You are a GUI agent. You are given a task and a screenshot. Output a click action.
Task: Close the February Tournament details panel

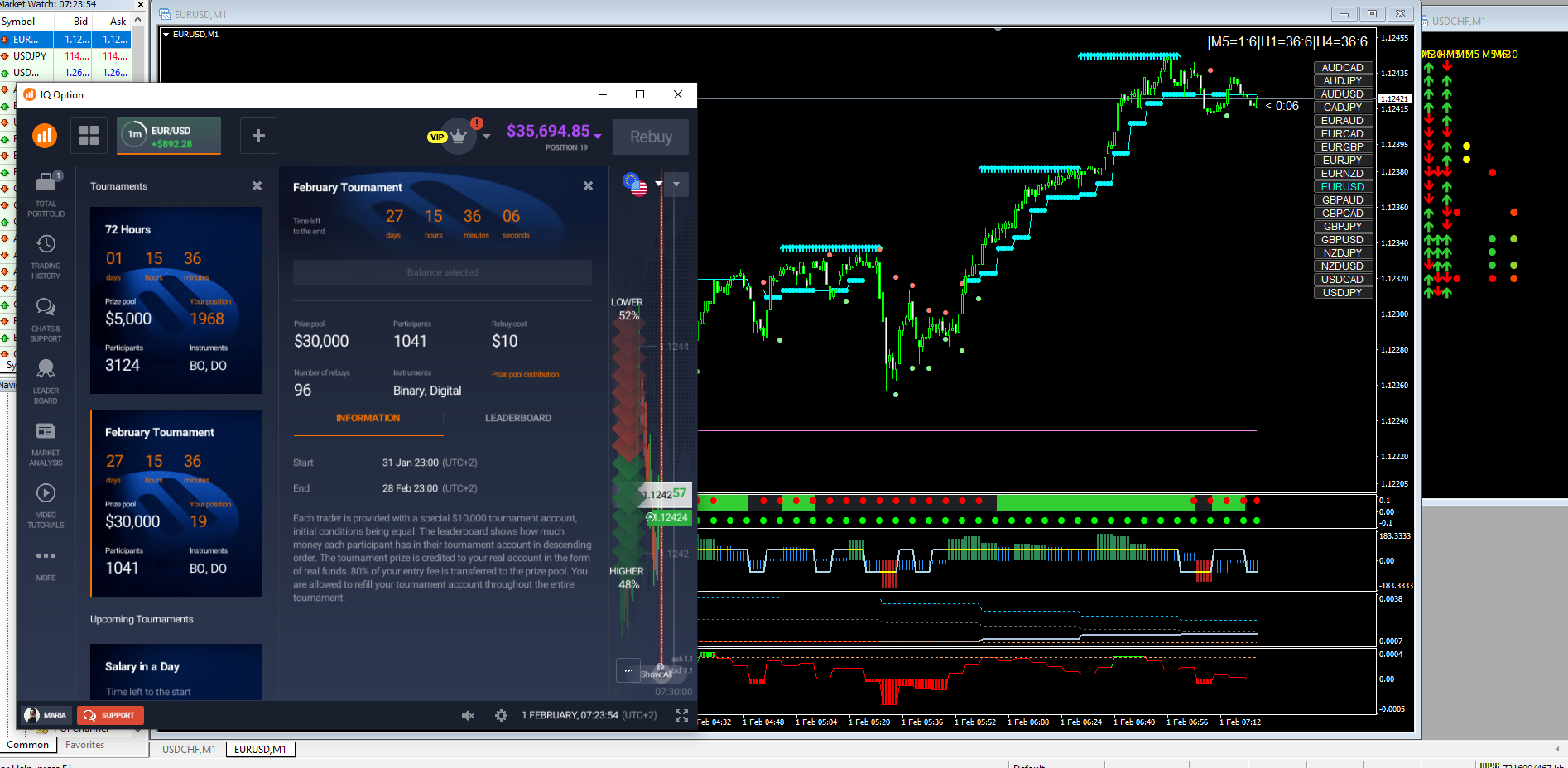pyautogui.click(x=588, y=186)
